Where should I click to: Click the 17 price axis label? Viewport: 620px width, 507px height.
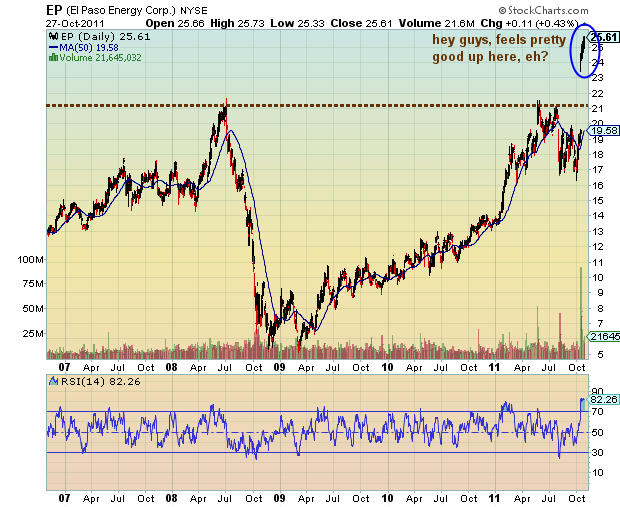[598, 170]
